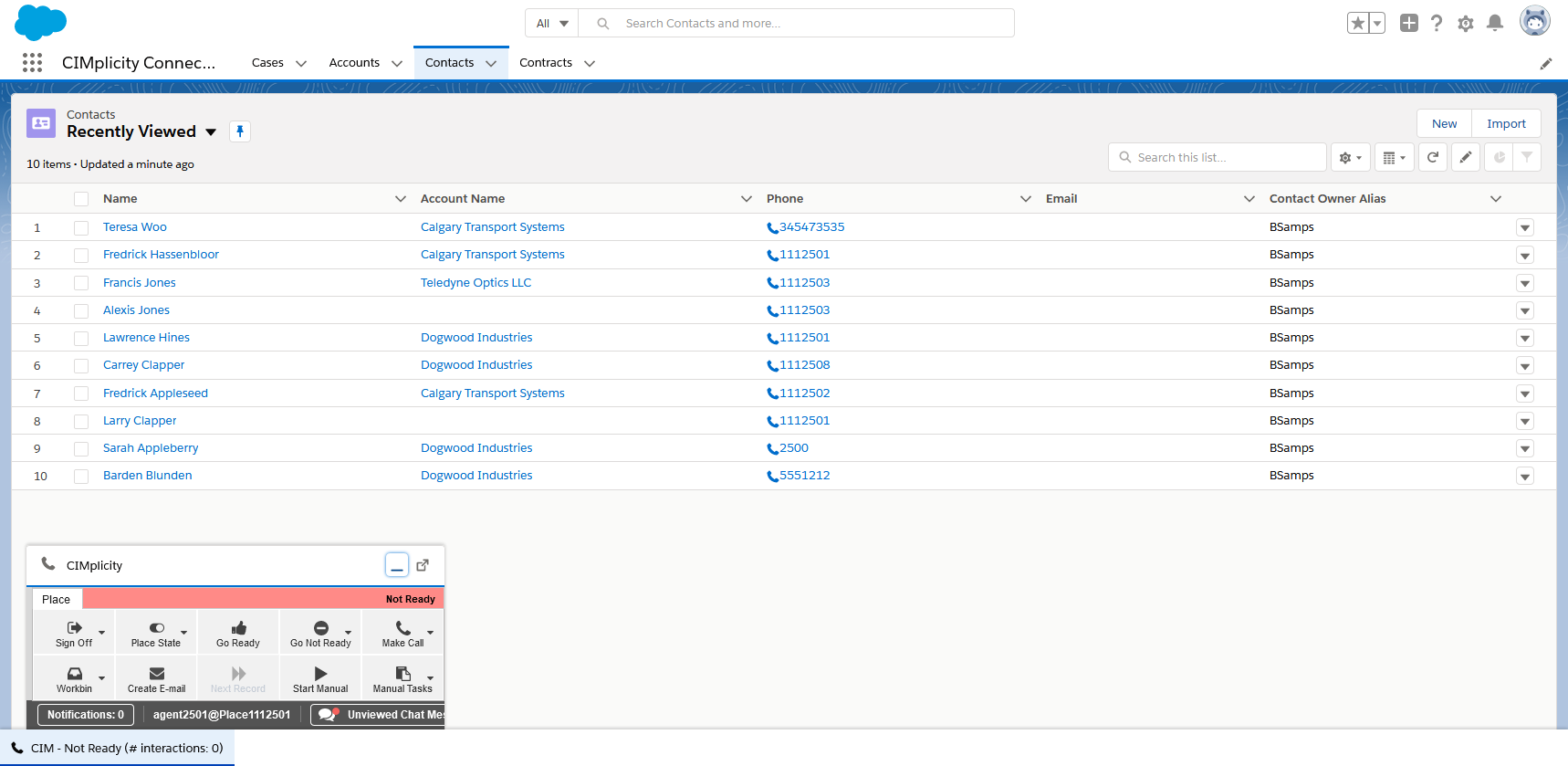
Task: Switch to the Cases tab
Action: [x=267, y=62]
